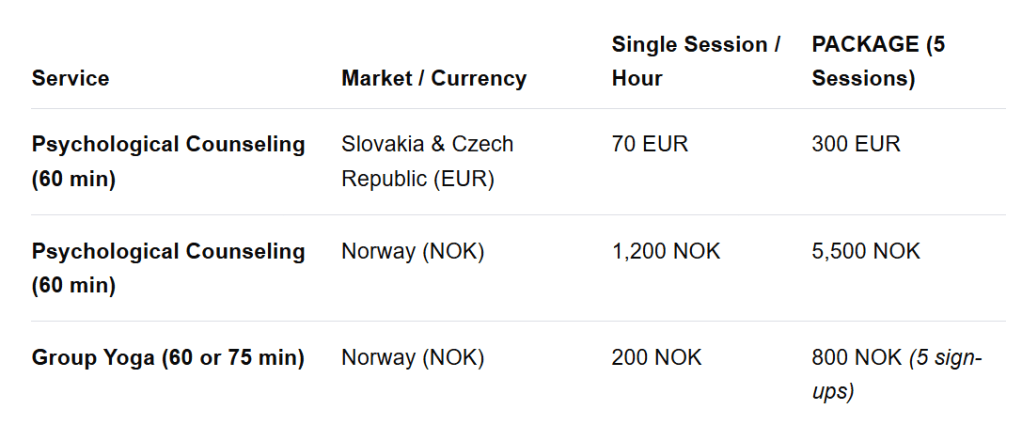Click Norway (NOK) in the Group Yoga row

point(413,358)
